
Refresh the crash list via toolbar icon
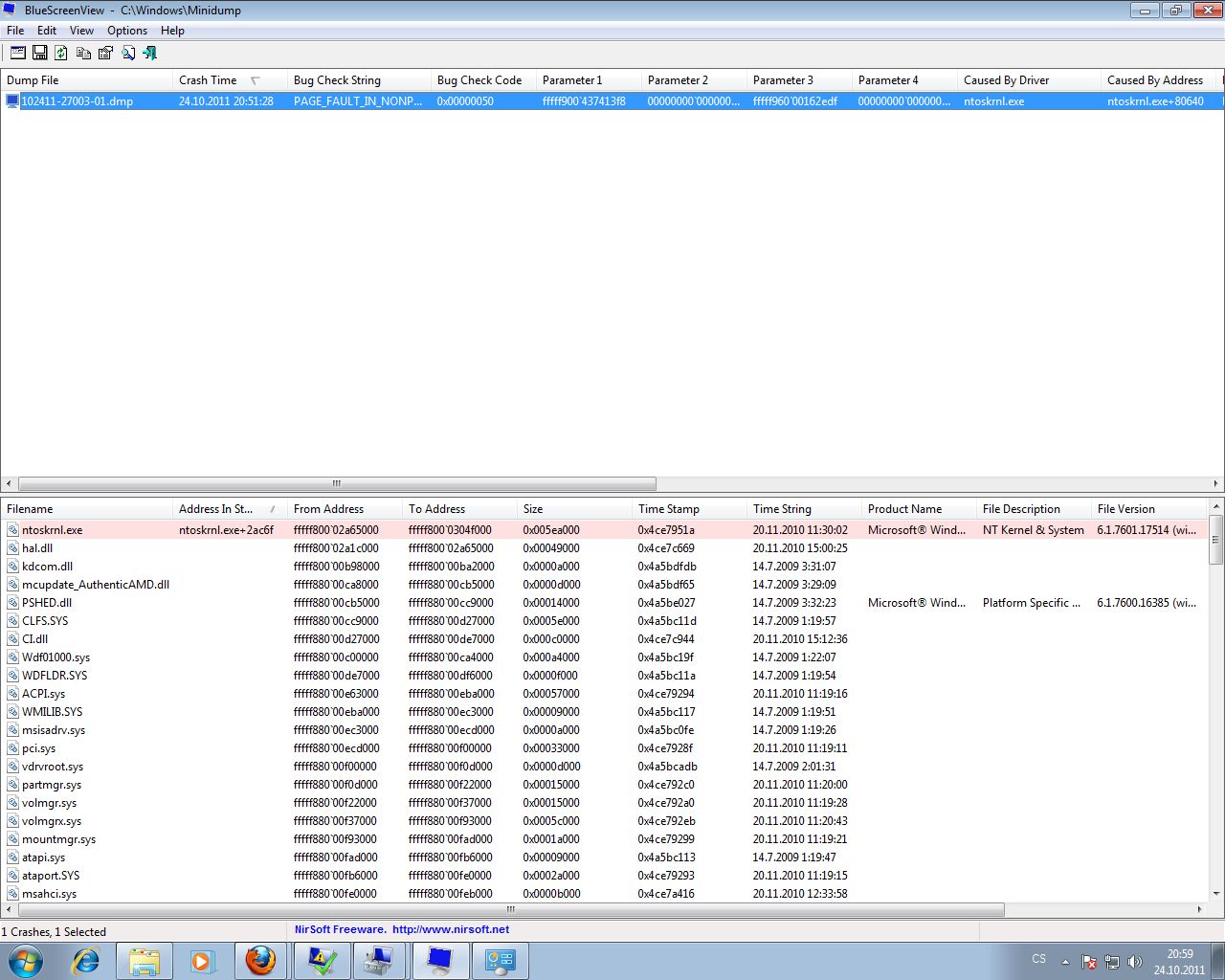point(61,53)
